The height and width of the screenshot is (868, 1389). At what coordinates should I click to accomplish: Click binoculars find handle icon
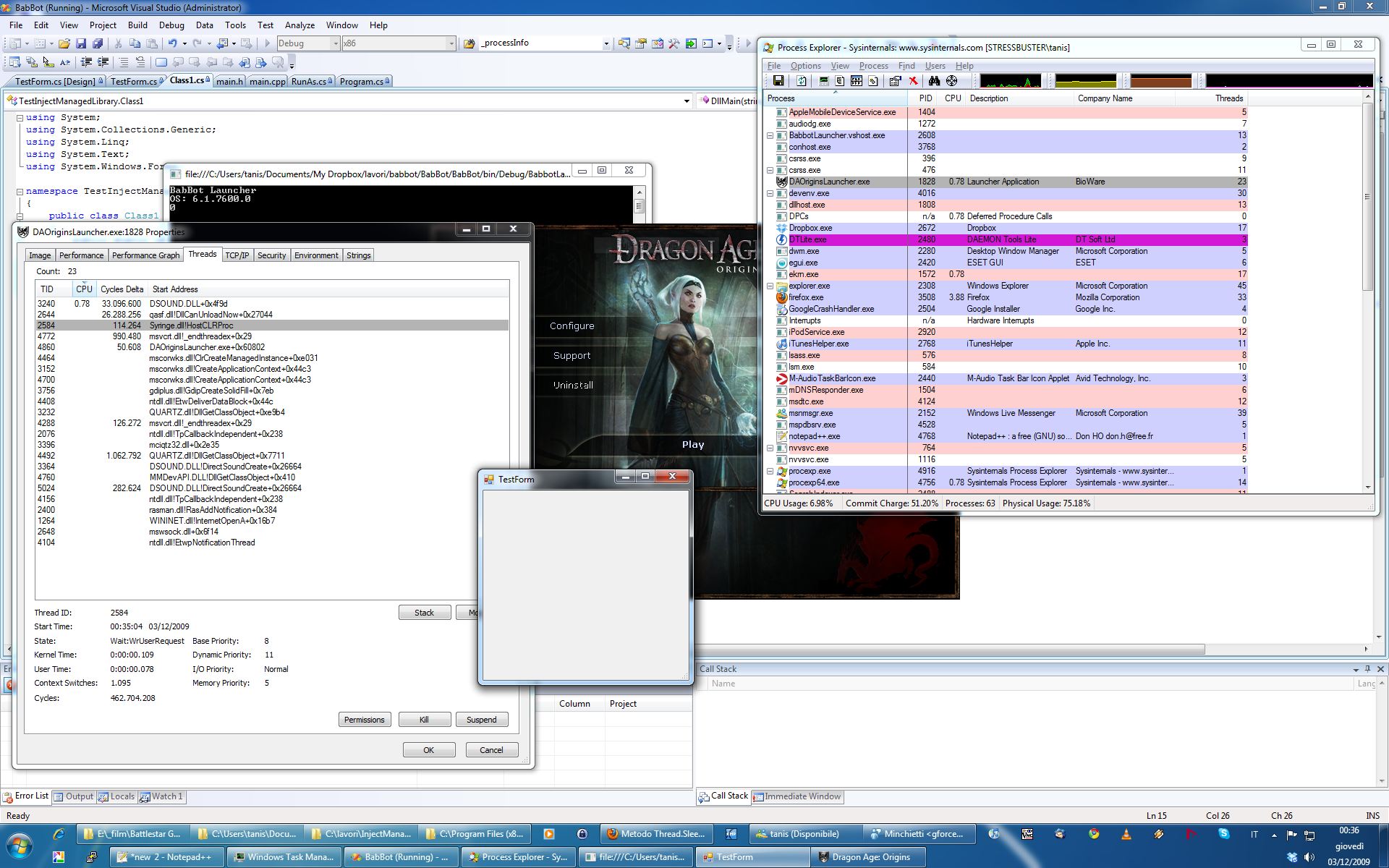[934, 81]
